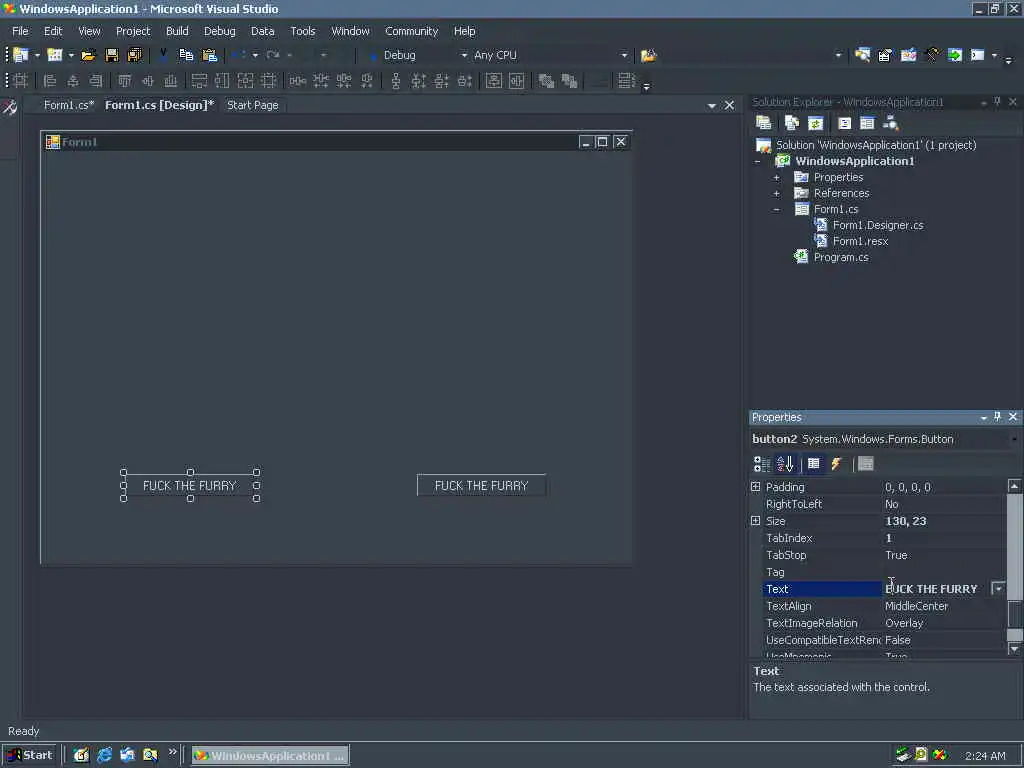Screen dimensions: 1024x768
Task: Open the Text property value dropdown arrow
Action: point(998,588)
